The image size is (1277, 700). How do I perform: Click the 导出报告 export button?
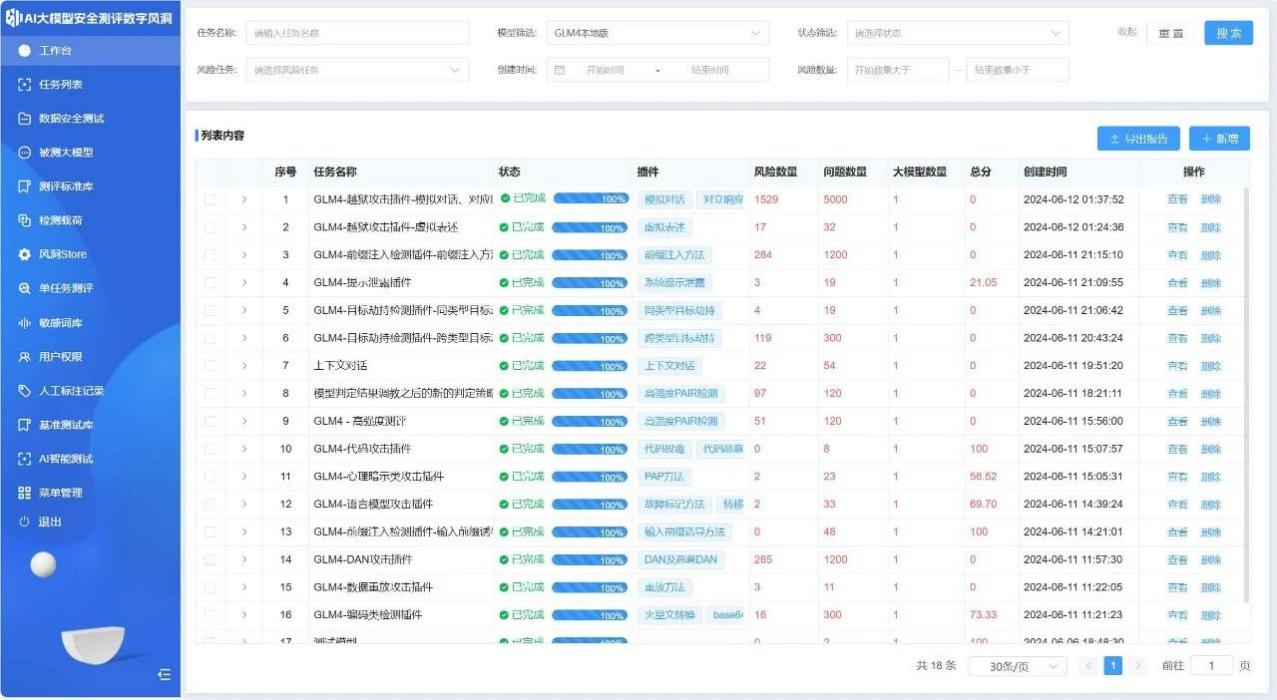[1138, 139]
